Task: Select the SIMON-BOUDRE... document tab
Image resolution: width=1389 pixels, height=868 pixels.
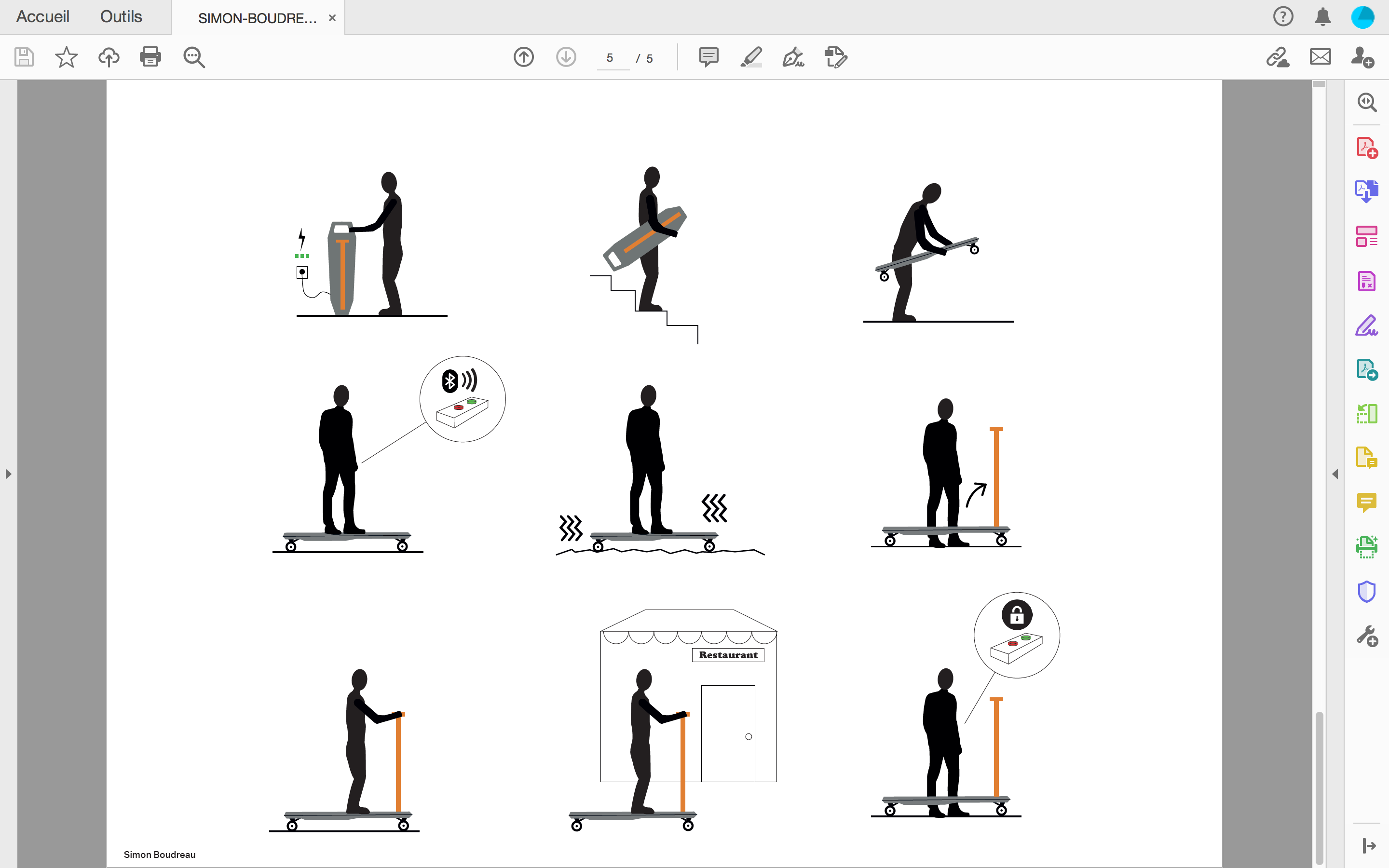Action: click(x=257, y=18)
